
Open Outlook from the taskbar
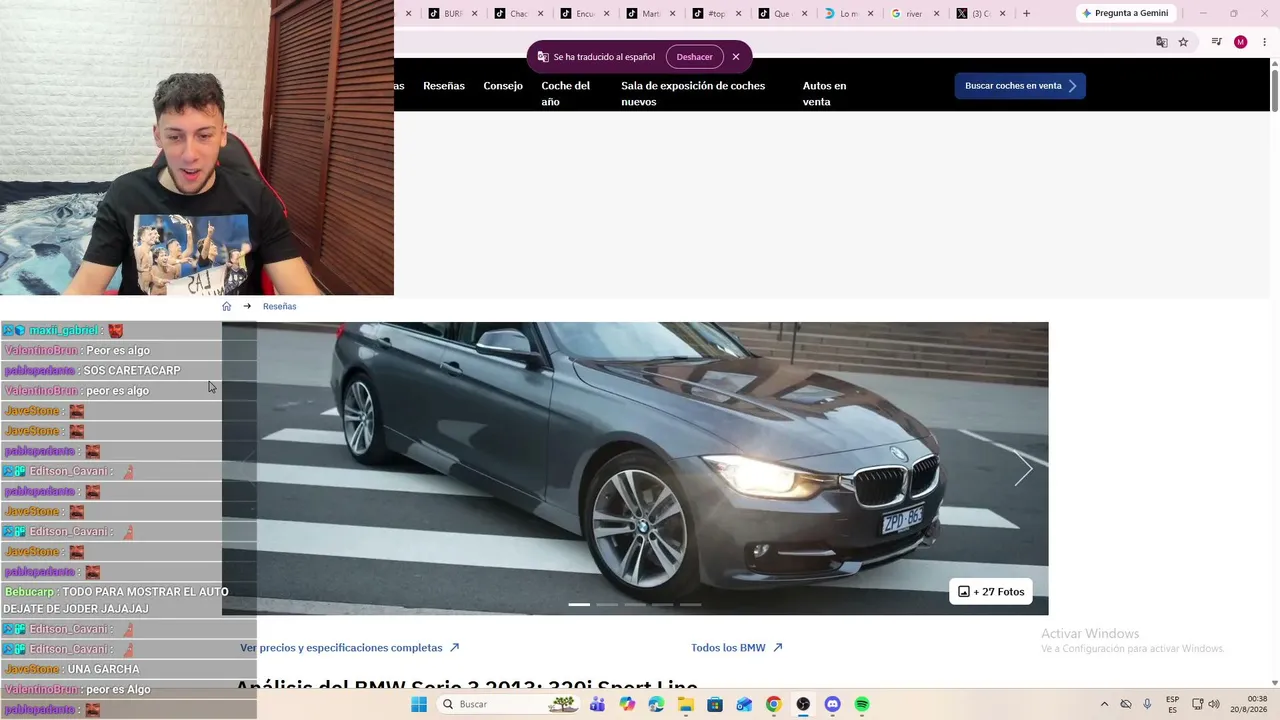coord(744,704)
